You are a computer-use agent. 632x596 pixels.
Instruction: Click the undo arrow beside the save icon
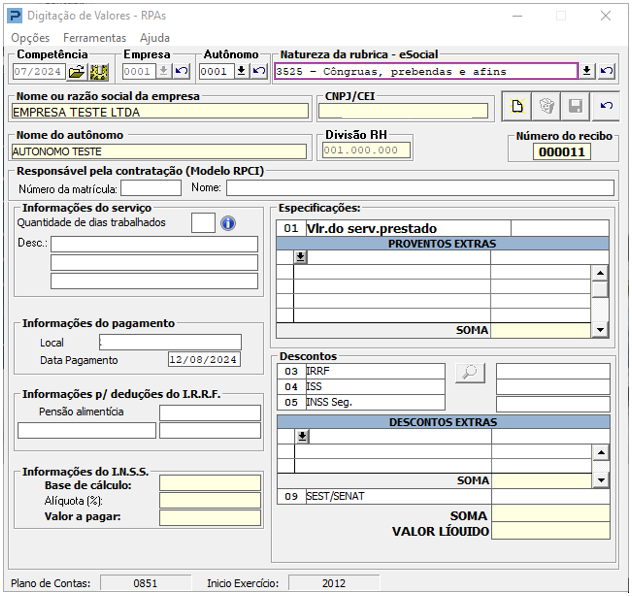point(606,106)
